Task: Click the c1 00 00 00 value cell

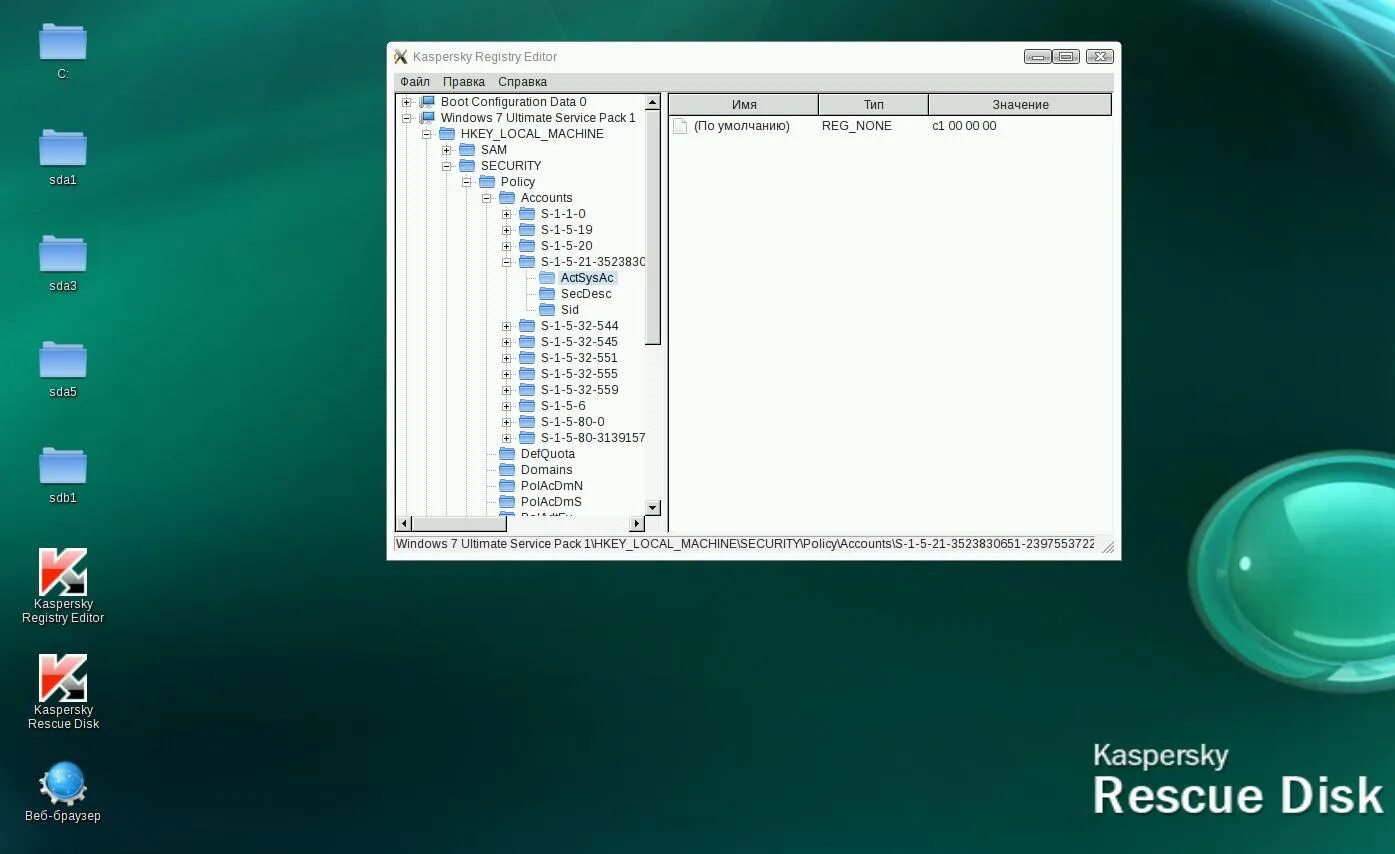Action: pyautogui.click(x=964, y=126)
